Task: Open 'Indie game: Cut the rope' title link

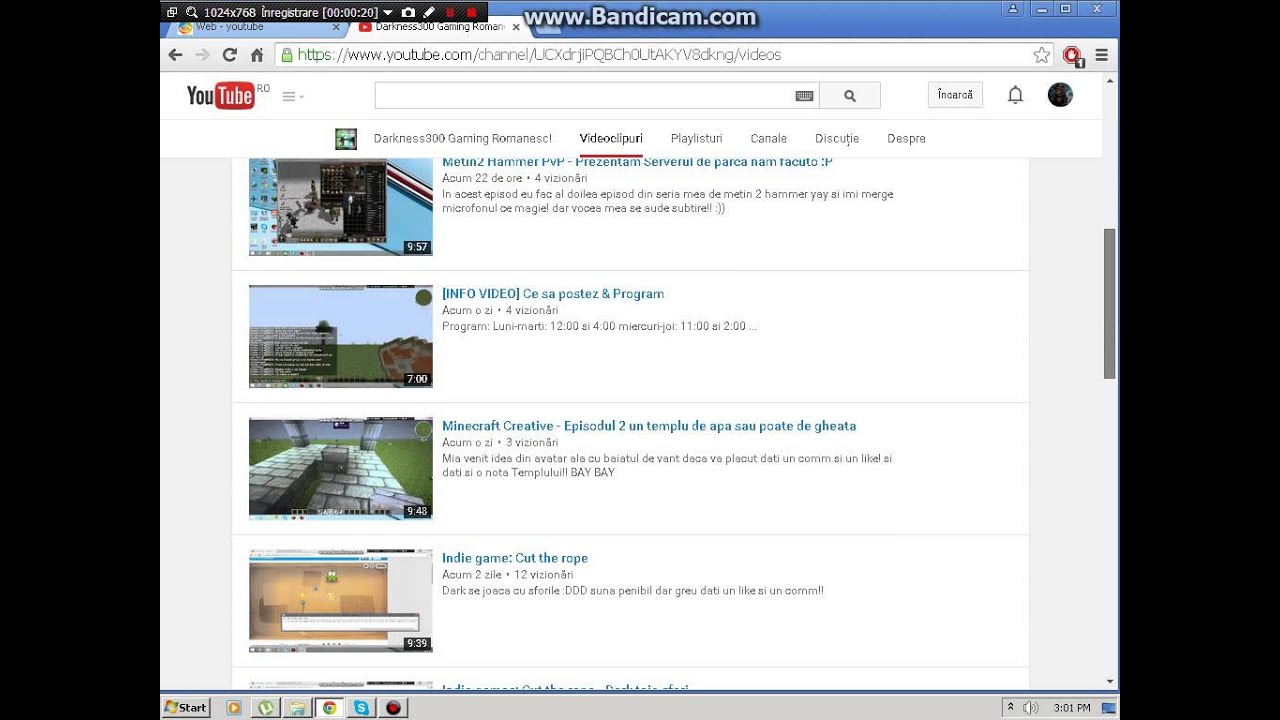Action: [x=515, y=558]
